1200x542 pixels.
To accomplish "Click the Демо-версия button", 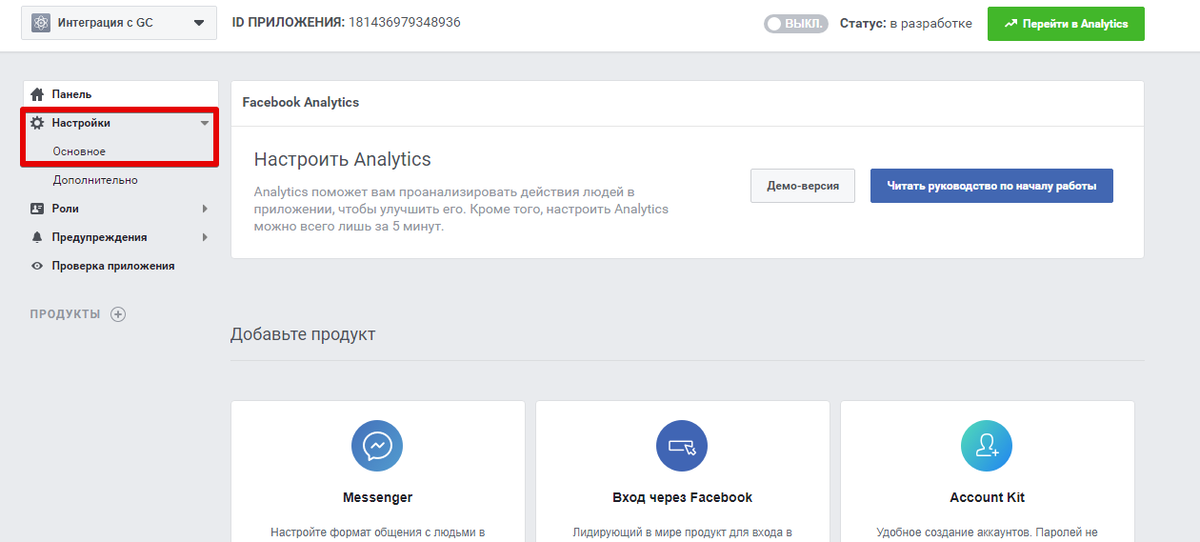I will click(803, 186).
